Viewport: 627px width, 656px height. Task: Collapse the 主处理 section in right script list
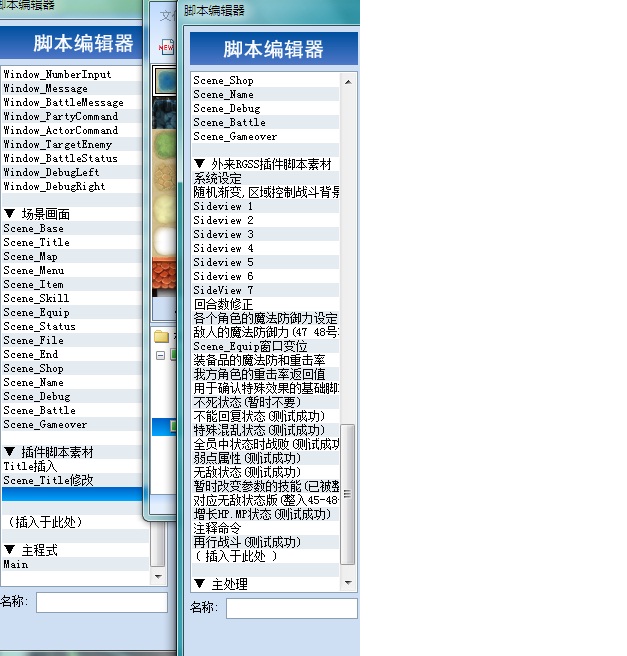pyautogui.click(x=200, y=584)
